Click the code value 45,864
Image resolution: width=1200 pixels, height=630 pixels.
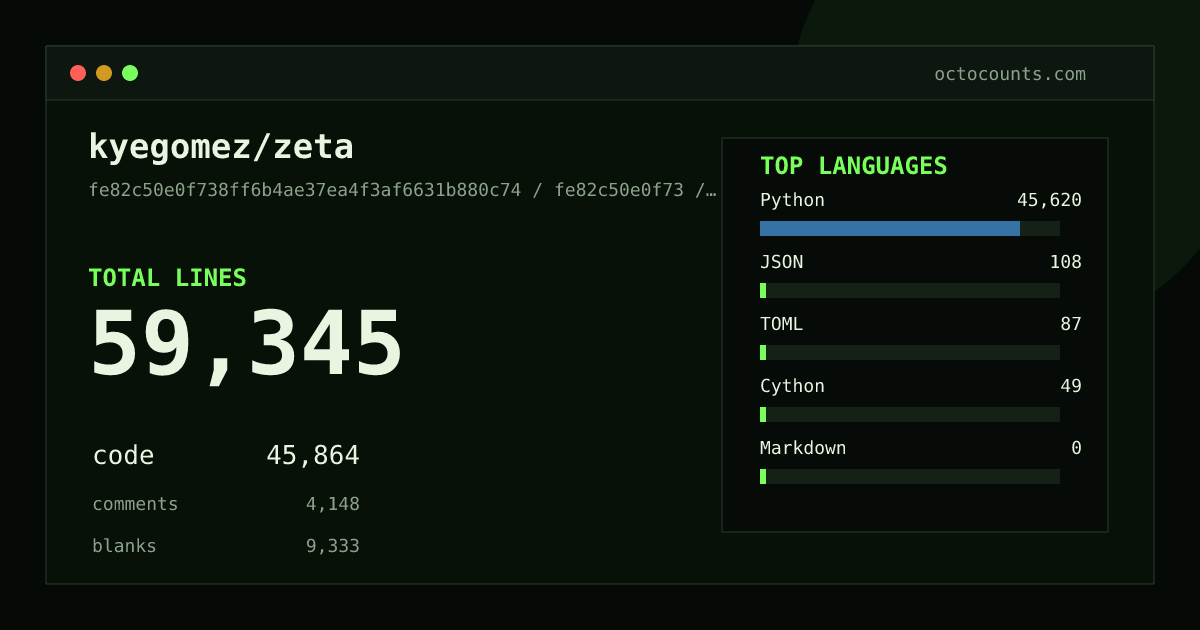coord(313,456)
